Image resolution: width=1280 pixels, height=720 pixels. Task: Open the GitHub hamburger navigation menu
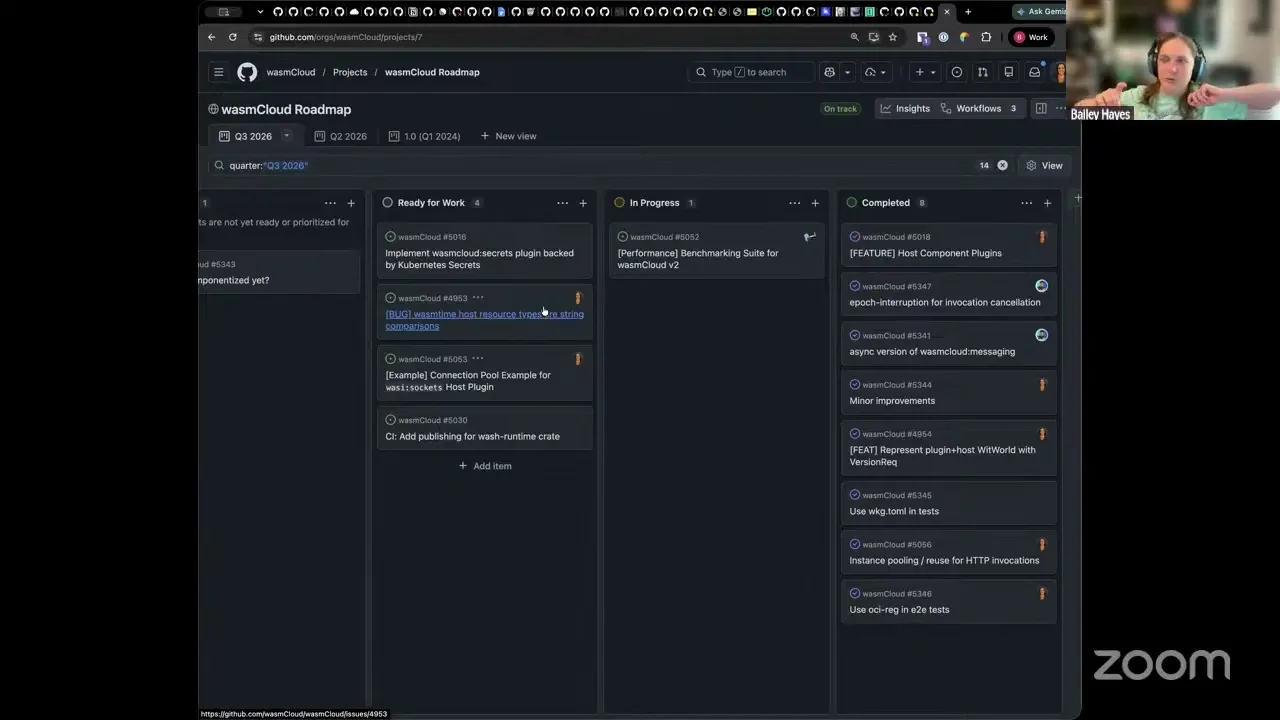pyautogui.click(x=218, y=72)
